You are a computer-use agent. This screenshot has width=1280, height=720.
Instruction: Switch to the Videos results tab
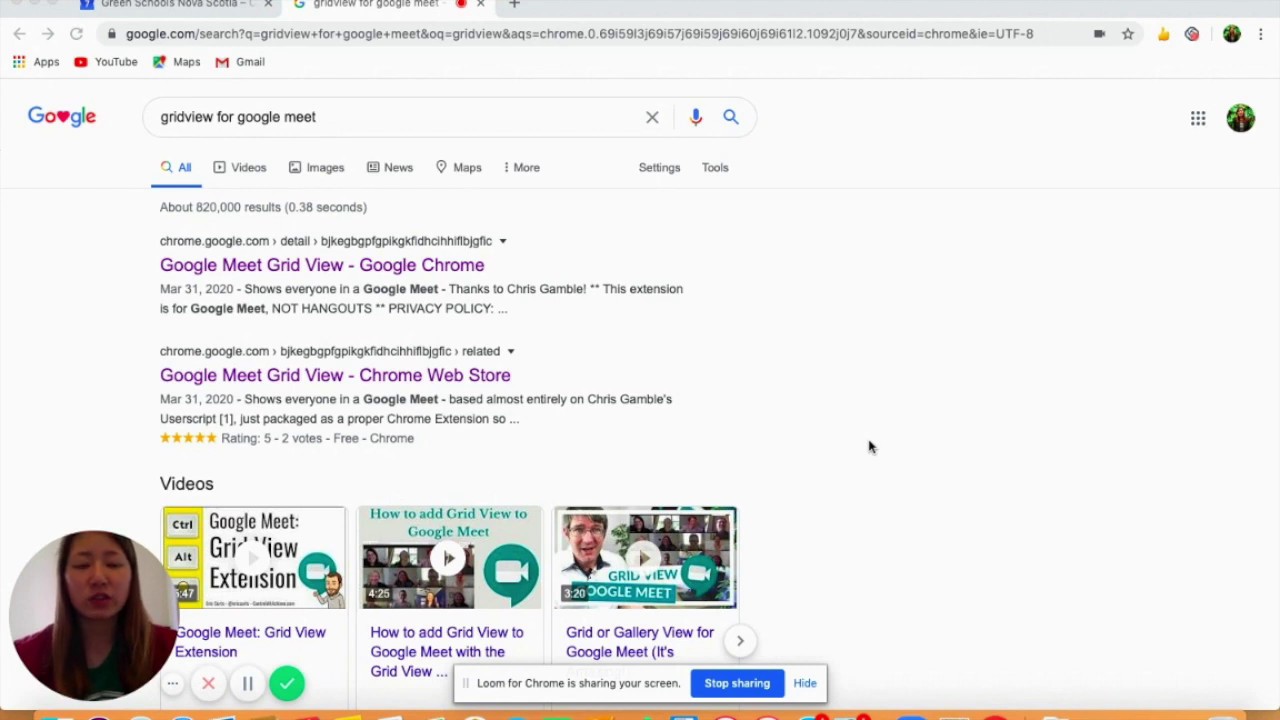click(x=239, y=168)
